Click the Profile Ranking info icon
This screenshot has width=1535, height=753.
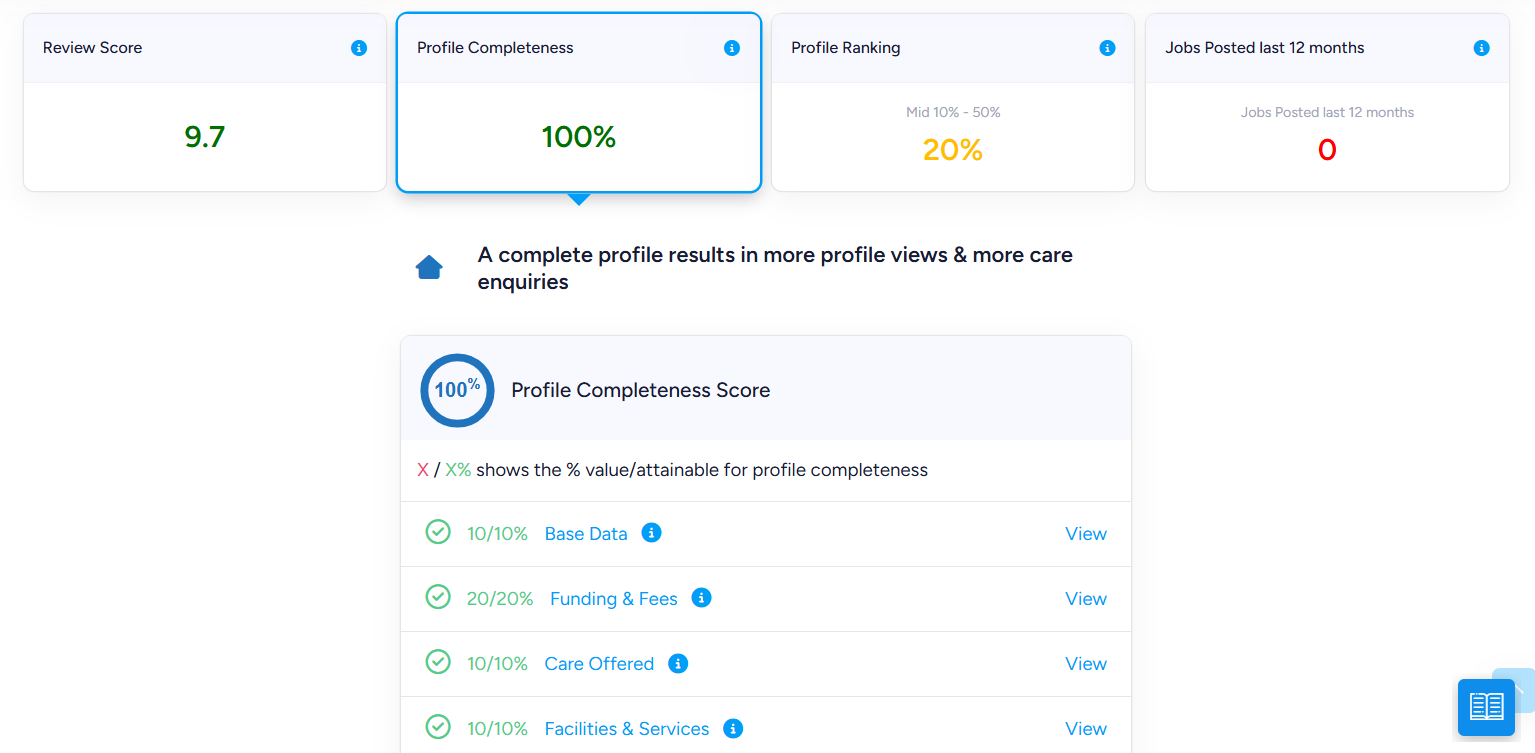pos(1107,48)
